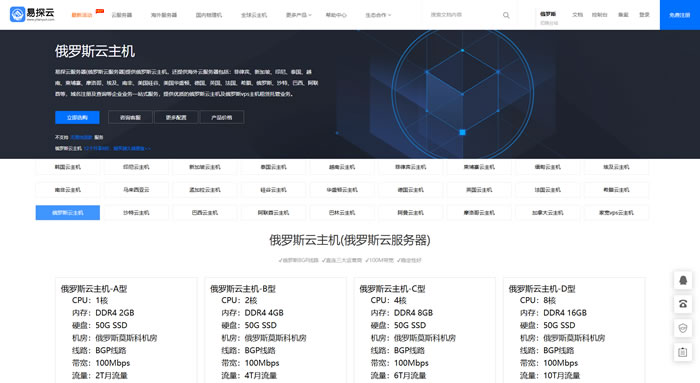Select the 英国云主机 tab
The width and height of the screenshot is (700, 383).
coord(479,190)
